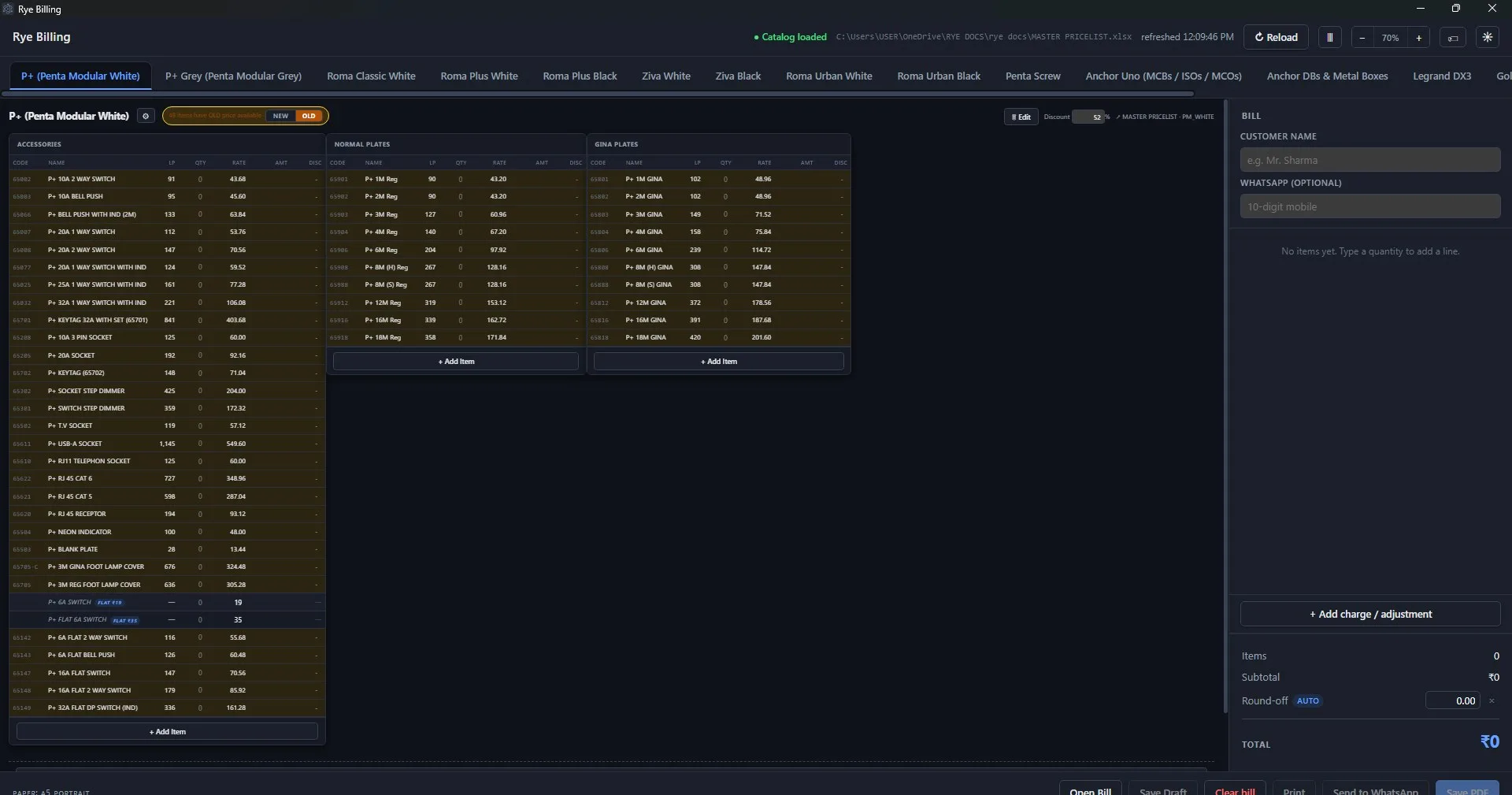
Task: Add item to Normal Plates table
Action: pyautogui.click(x=456, y=361)
